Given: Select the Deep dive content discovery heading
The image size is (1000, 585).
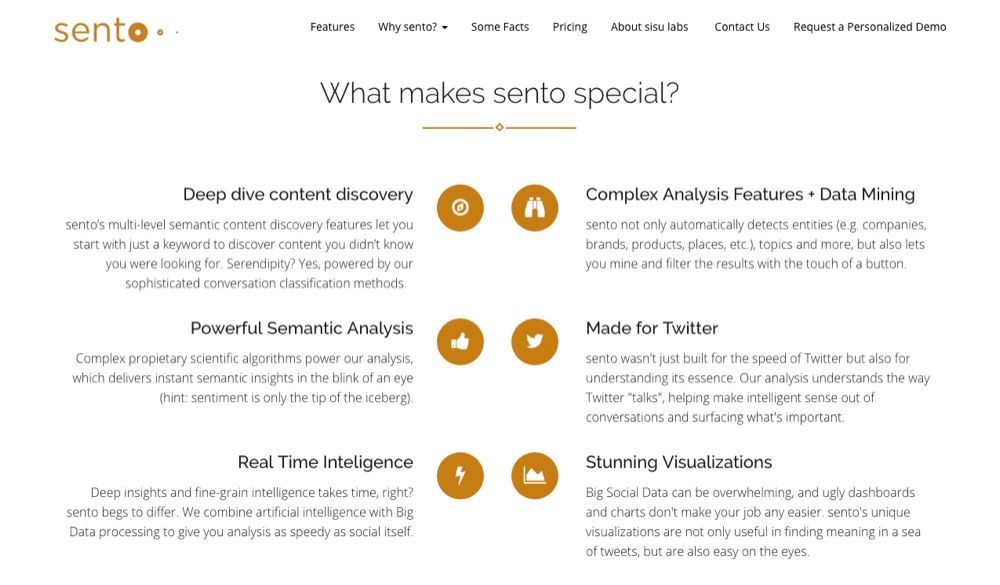Looking at the screenshot, I should tap(298, 195).
